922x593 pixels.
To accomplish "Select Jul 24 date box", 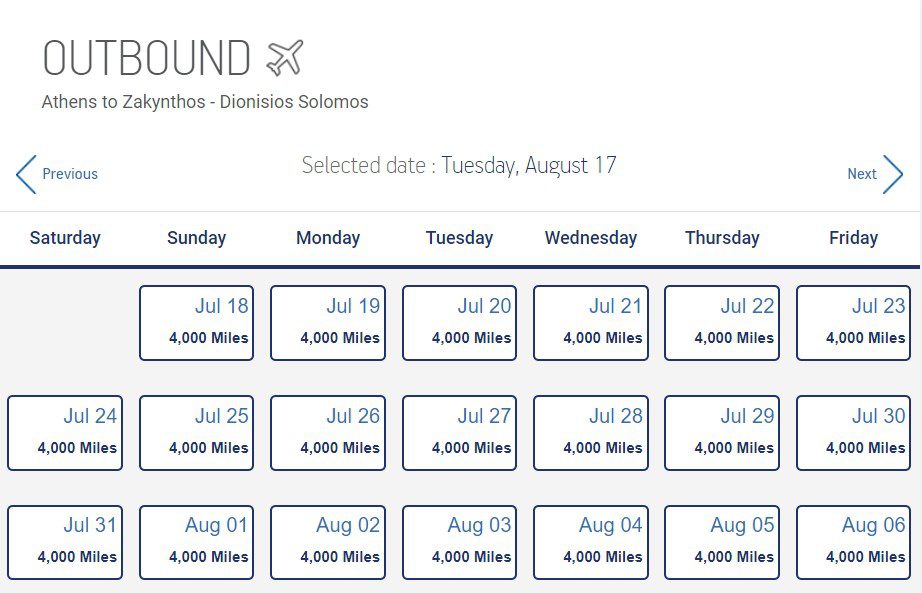I will (65, 433).
